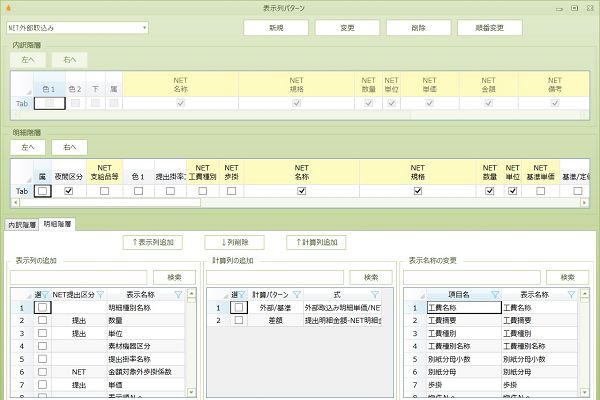Image resolution: width=600 pixels, height=400 pixels.
Task: Toggle the NET工費種別 checkbox in 明細階層 grid
Action: (x=203, y=191)
